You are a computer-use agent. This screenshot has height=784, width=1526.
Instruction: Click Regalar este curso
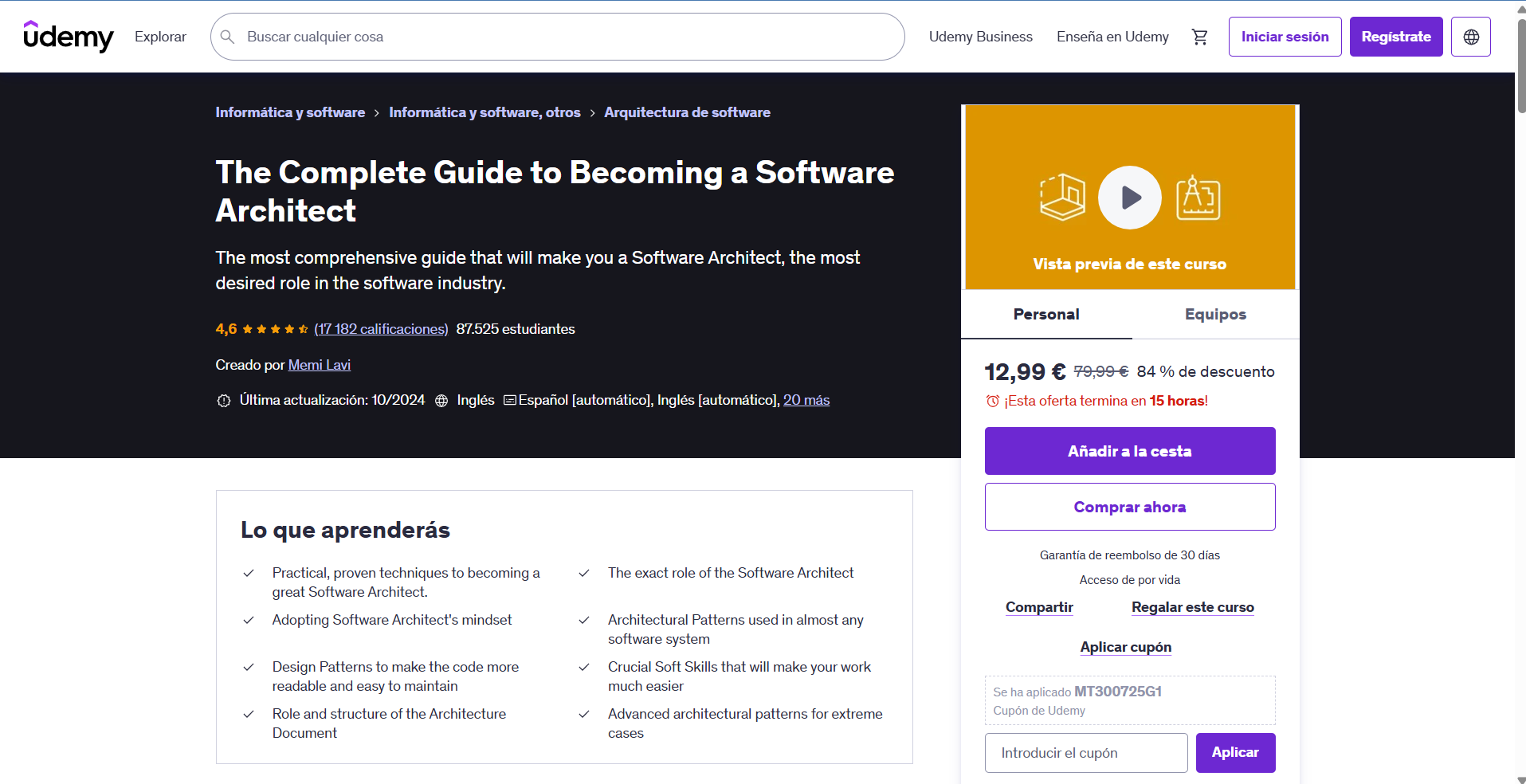click(1192, 607)
